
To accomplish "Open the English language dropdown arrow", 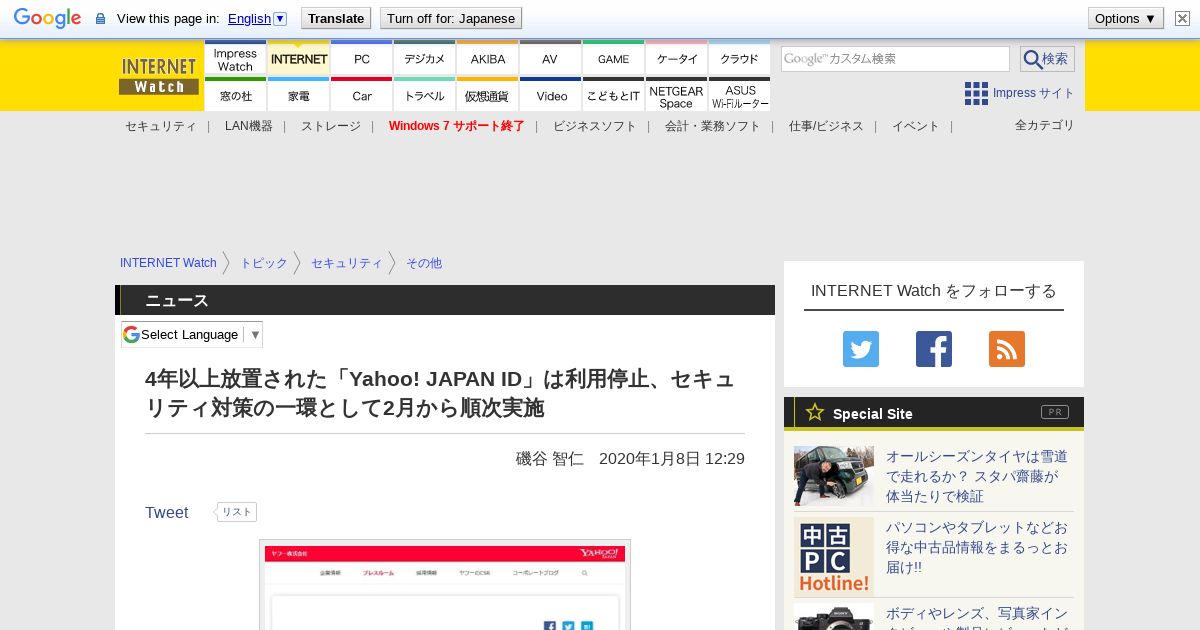I will (x=280, y=18).
